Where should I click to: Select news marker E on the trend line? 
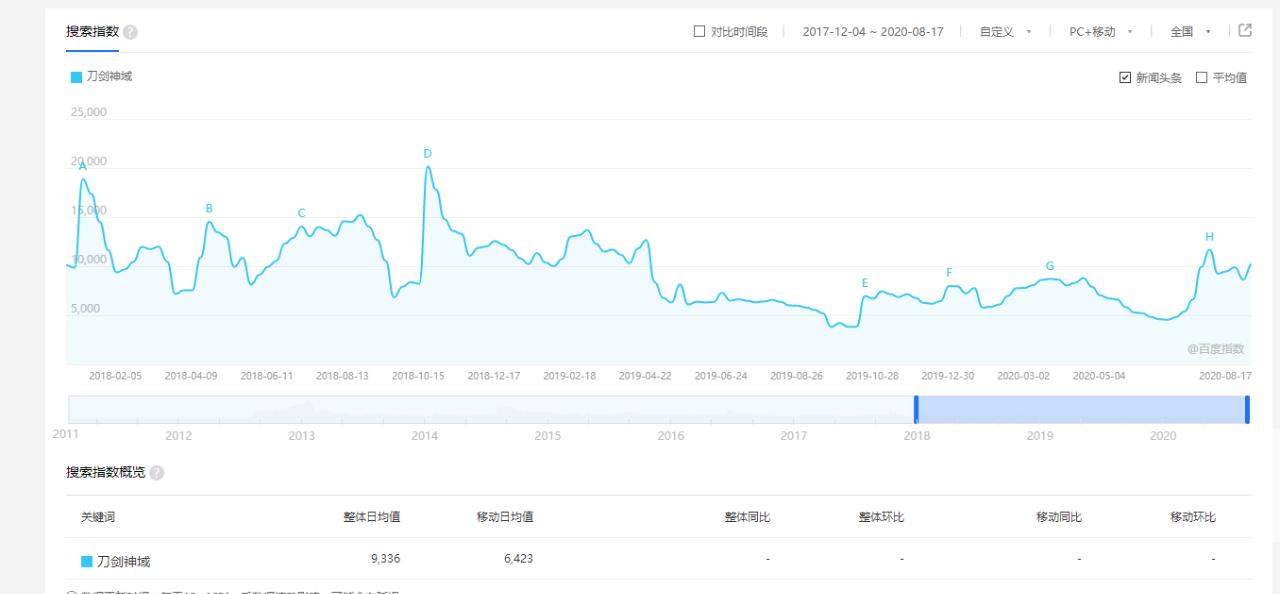865,284
